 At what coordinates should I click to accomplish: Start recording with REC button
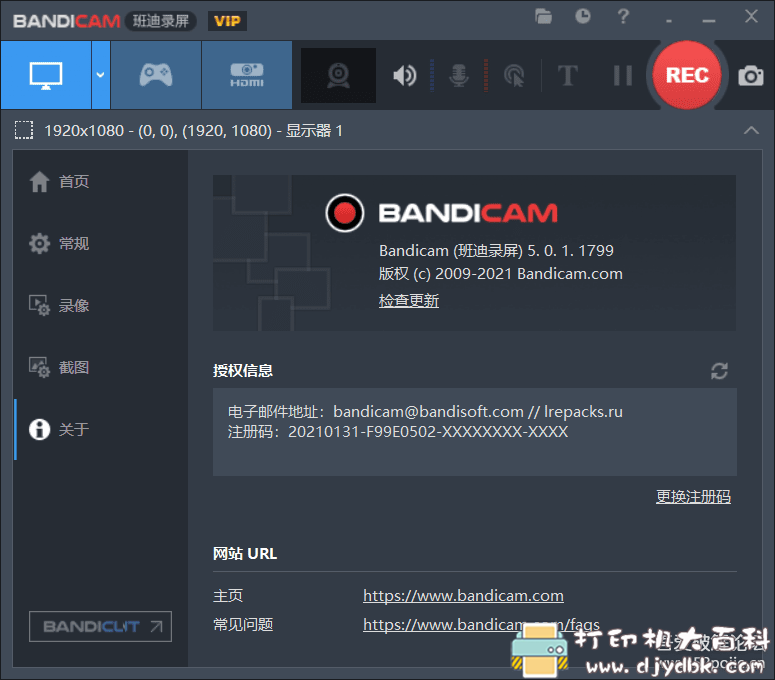click(x=687, y=75)
